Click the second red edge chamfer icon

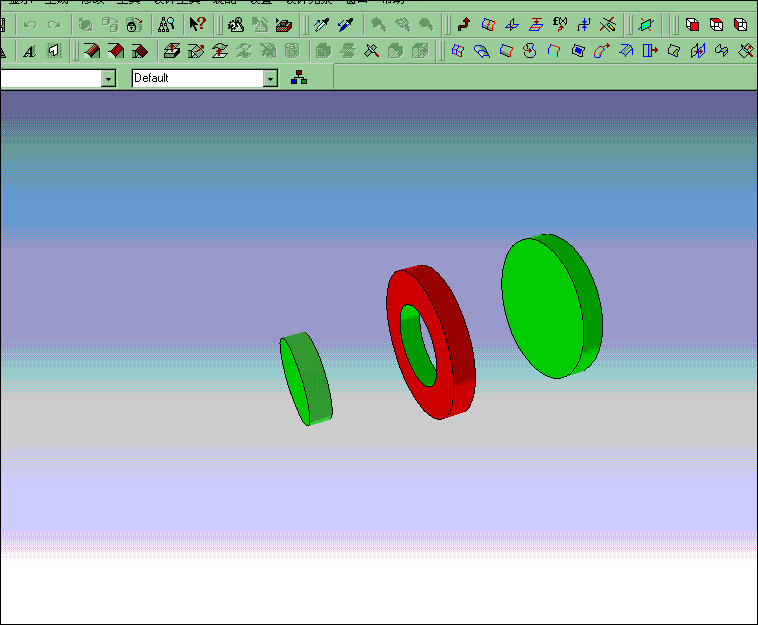tap(116, 51)
